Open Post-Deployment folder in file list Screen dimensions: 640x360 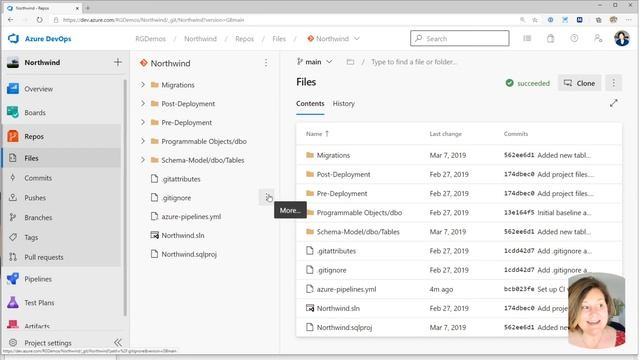[x=343, y=174]
